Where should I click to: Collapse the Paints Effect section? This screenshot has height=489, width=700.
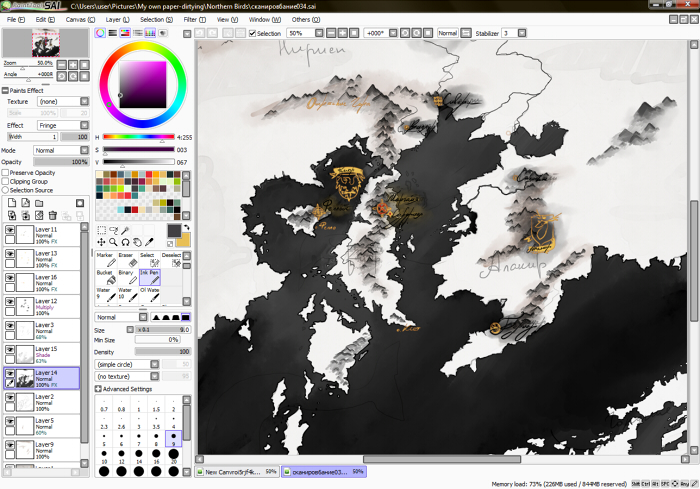(5, 90)
